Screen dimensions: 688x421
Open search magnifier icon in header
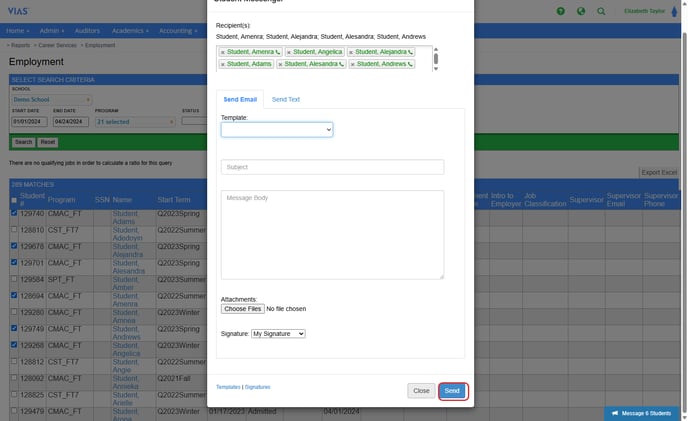(600, 11)
